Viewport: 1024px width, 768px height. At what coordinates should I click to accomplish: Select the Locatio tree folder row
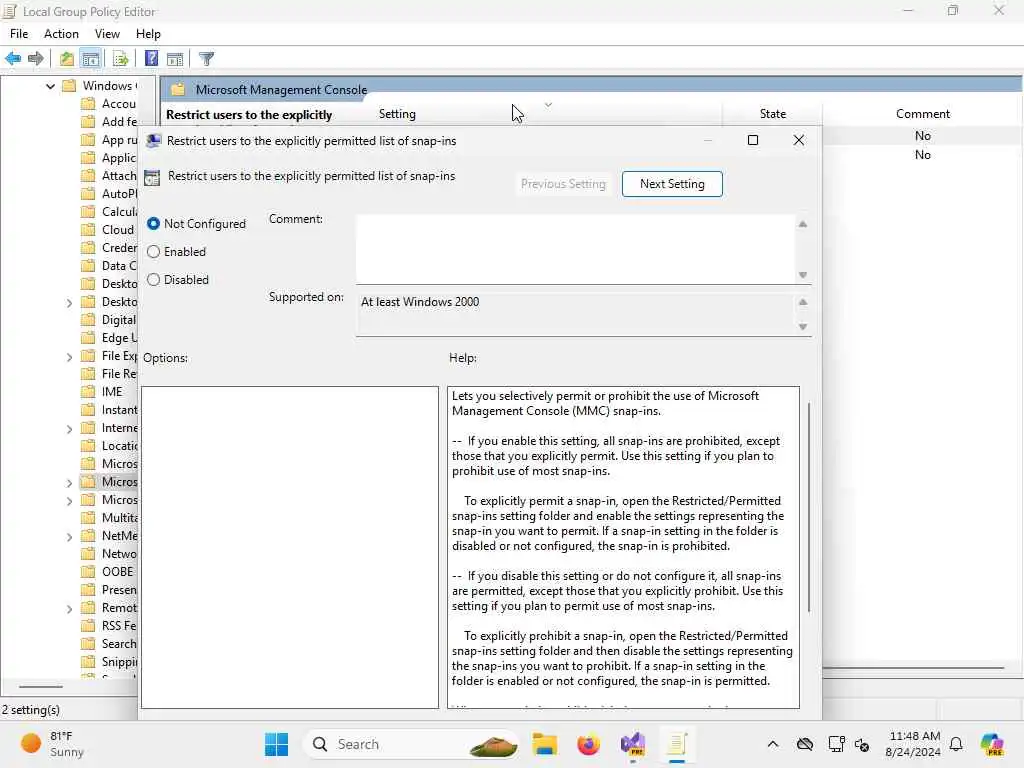(108, 446)
